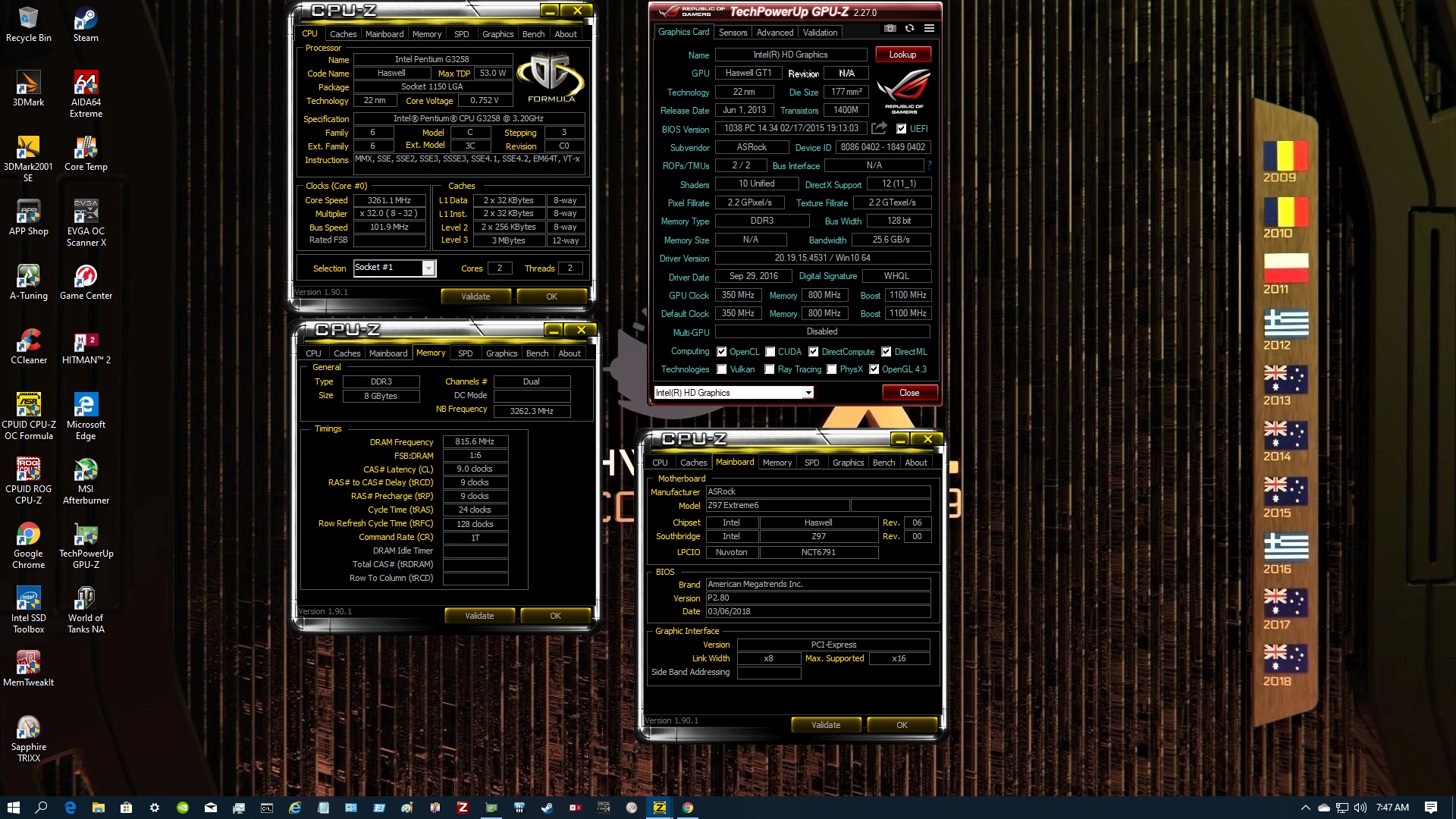Screen dimensions: 1456x819
Task: Open Bench tab in CPU-Z Mainboard window
Action: 883,463
